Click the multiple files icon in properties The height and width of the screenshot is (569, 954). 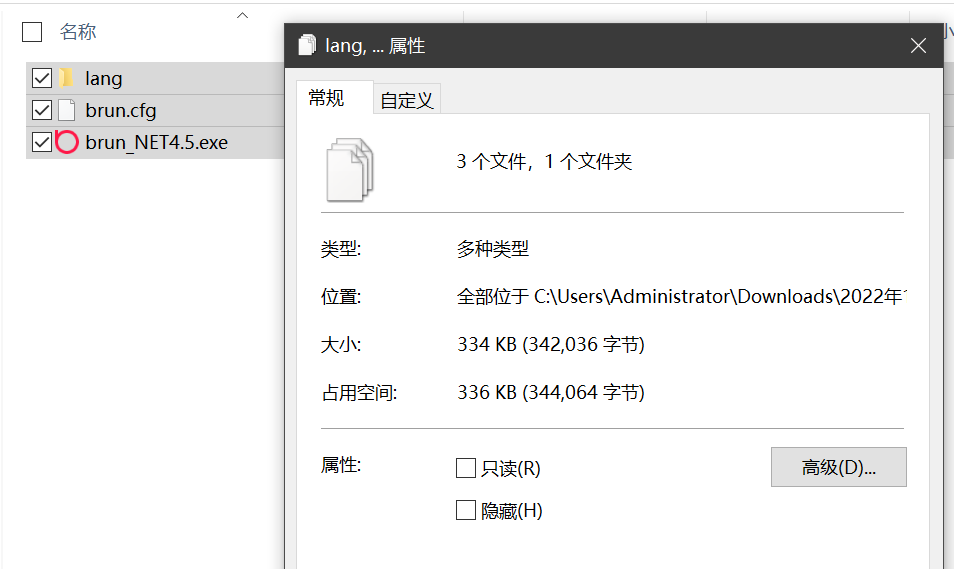click(350, 169)
